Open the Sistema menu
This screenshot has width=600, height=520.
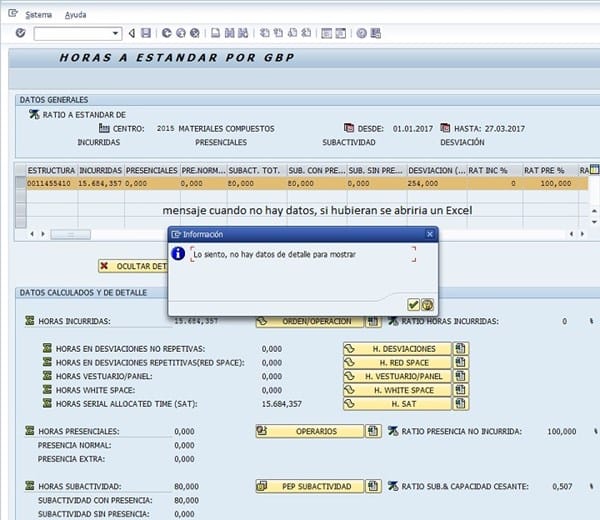tap(39, 15)
